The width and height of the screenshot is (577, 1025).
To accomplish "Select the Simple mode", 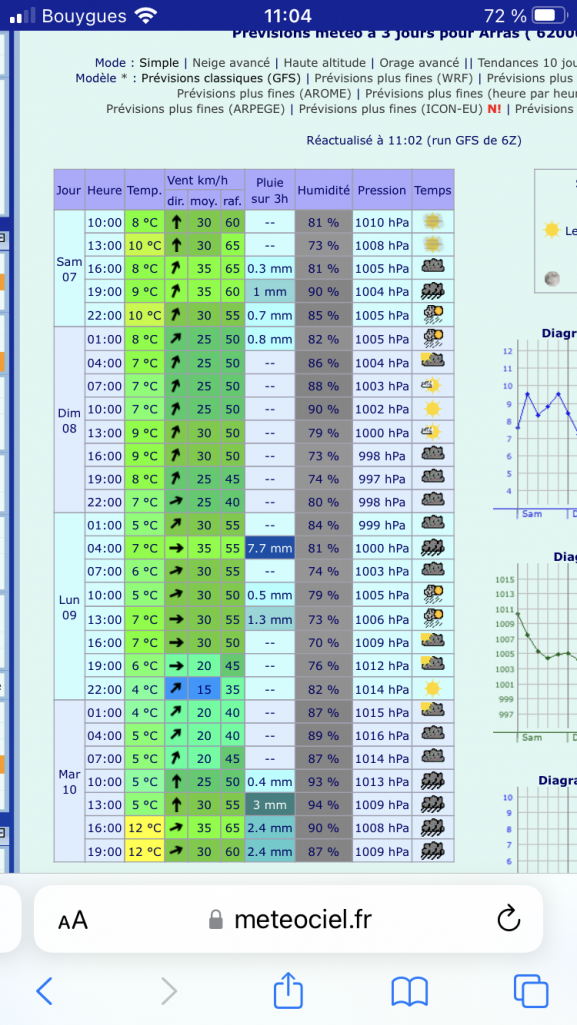I will [159, 63].
